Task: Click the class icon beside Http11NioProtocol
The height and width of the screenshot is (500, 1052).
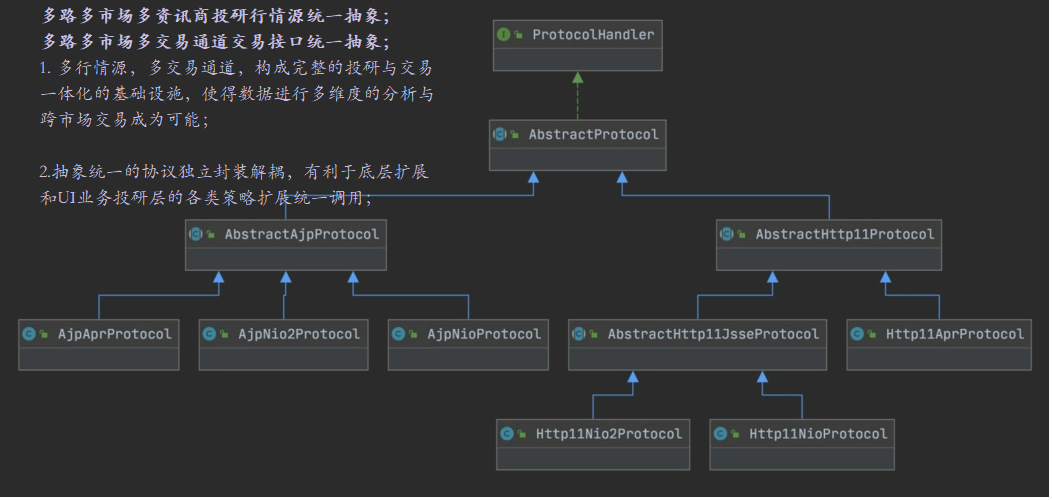Action: click(721, 434)
